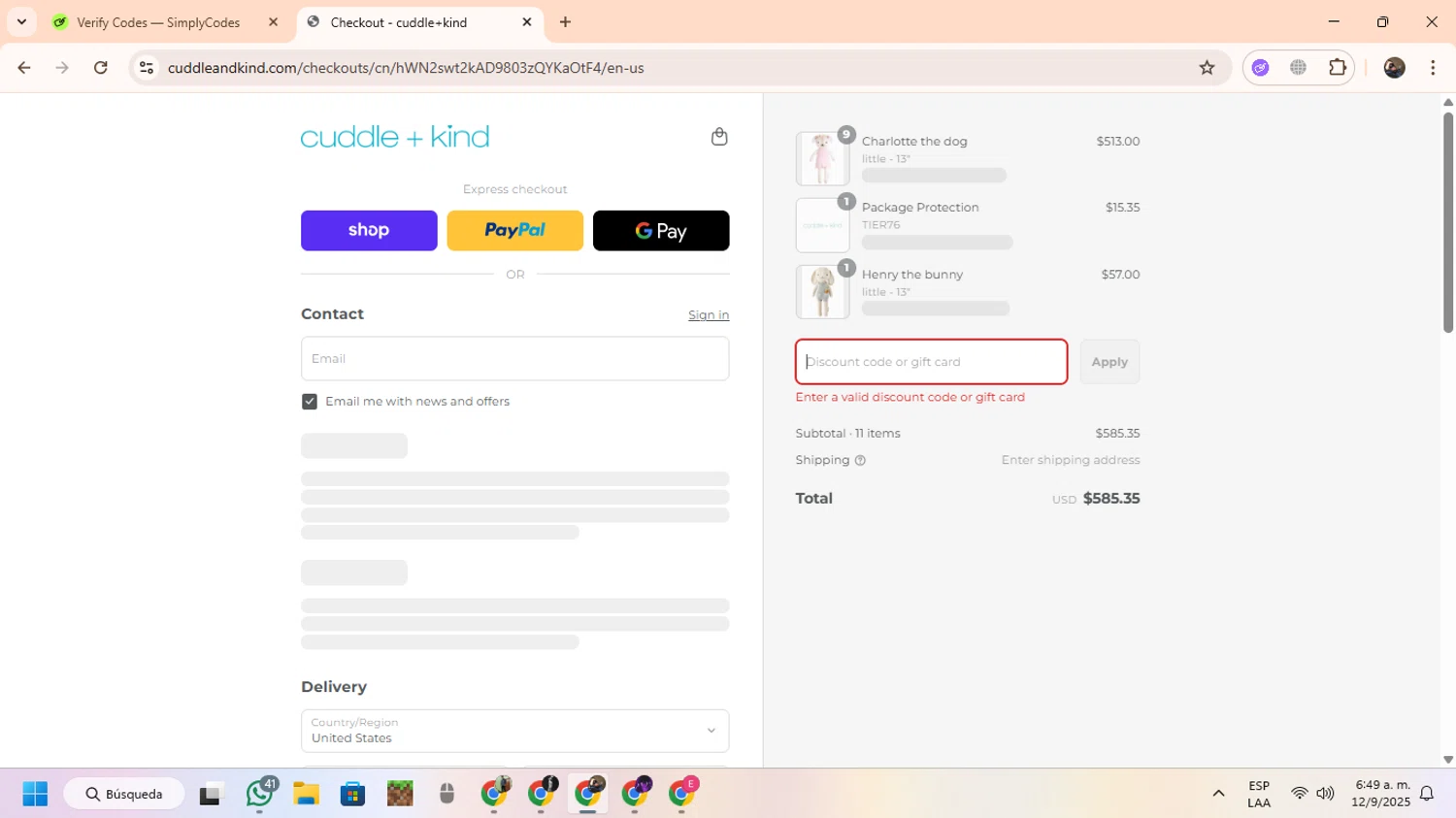Expand the Country/Region dropdown
This screenshot has height=818, width=1456.
515,731
